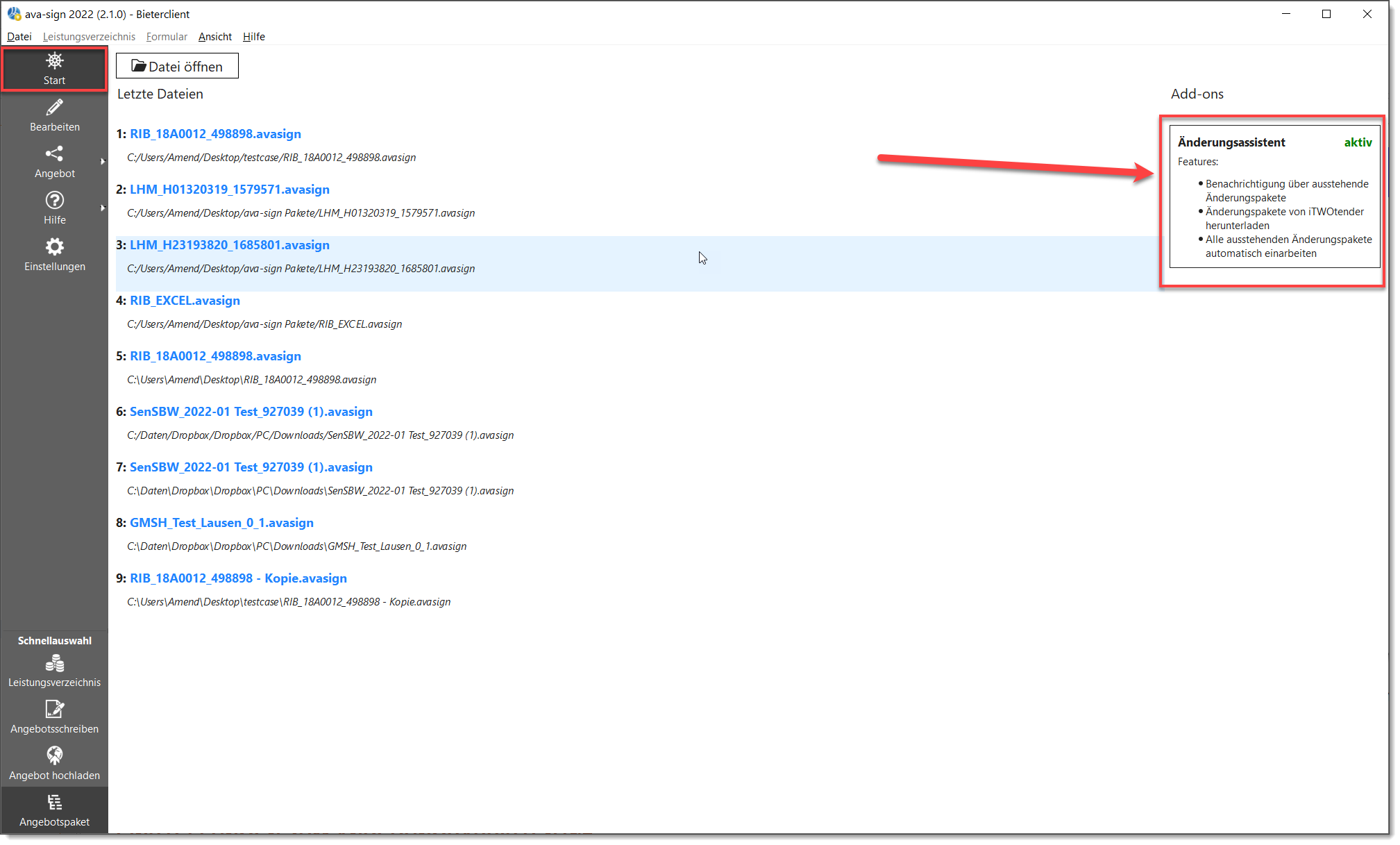Open the Start sidebar section
The width and height of the screenshot is (1400, 845).
54,69
